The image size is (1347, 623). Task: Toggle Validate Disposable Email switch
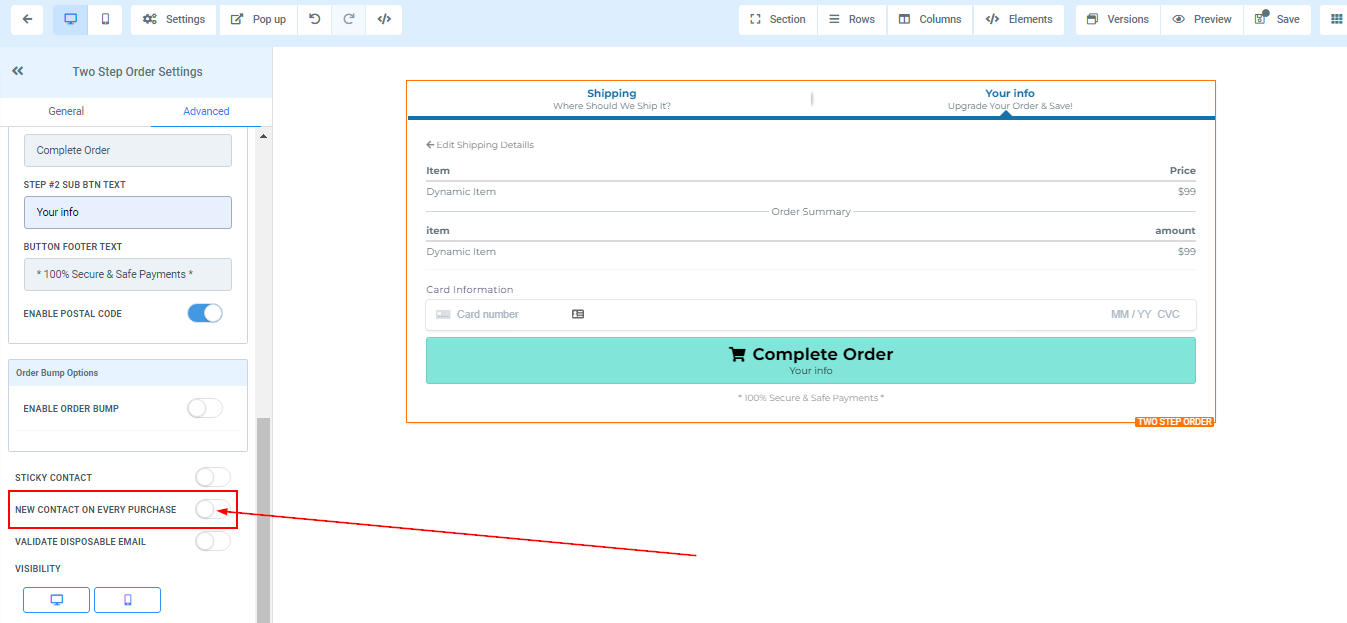click(212, 541)
